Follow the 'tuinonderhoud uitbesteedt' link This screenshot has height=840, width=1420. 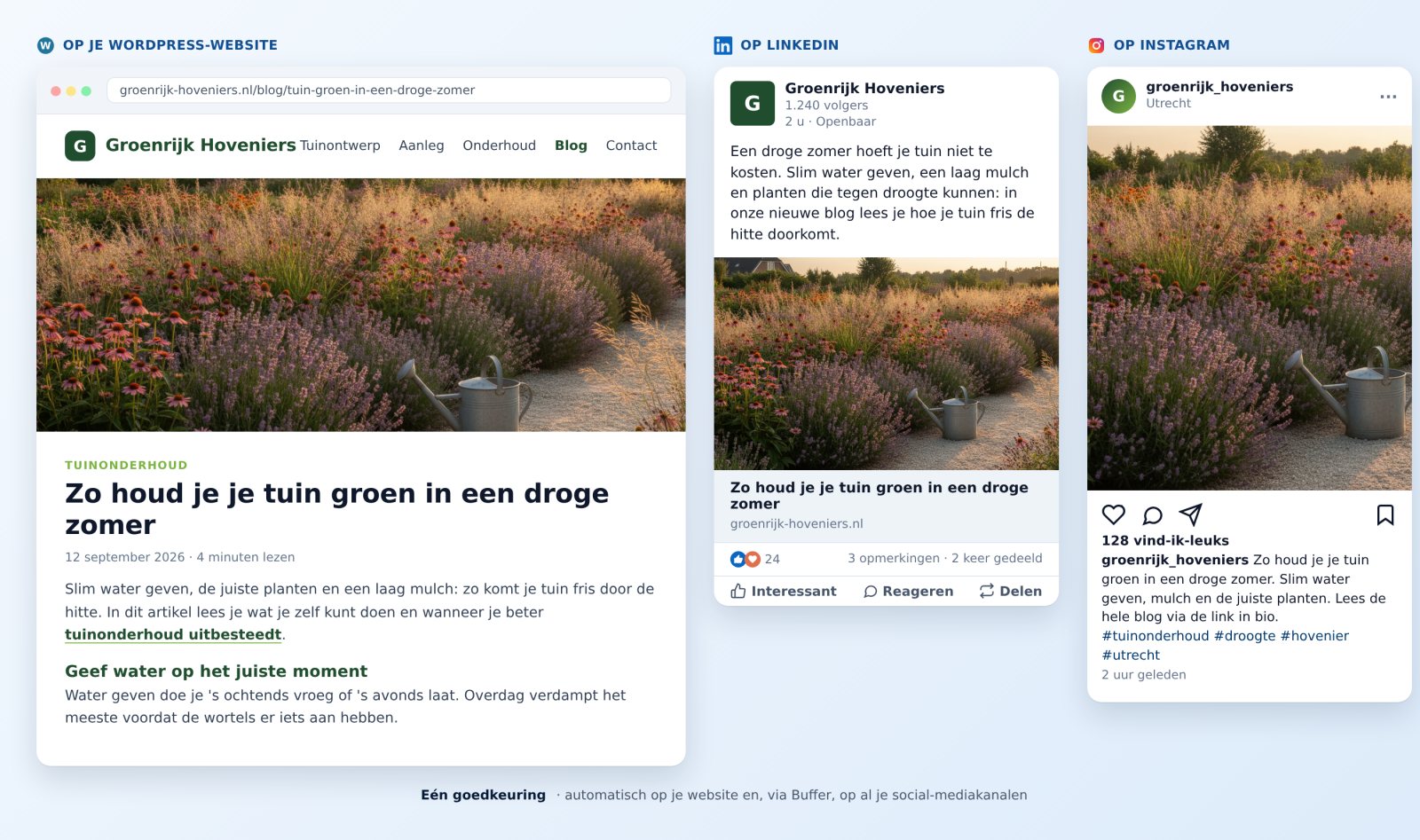pyautogui.click(x=173, y=634)
